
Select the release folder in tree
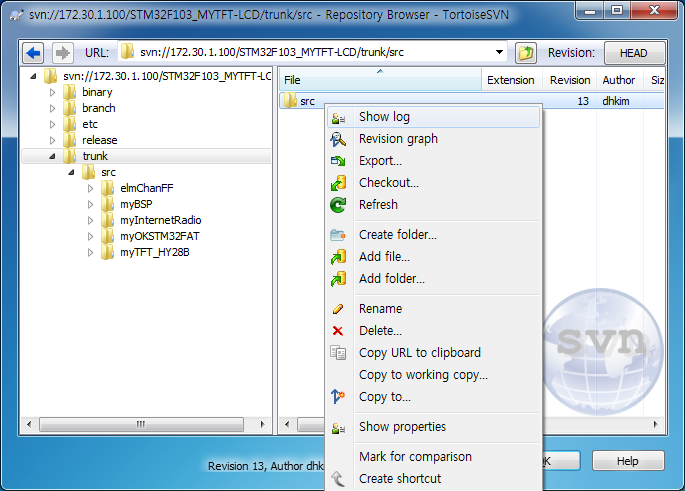[x=100, y=140]
